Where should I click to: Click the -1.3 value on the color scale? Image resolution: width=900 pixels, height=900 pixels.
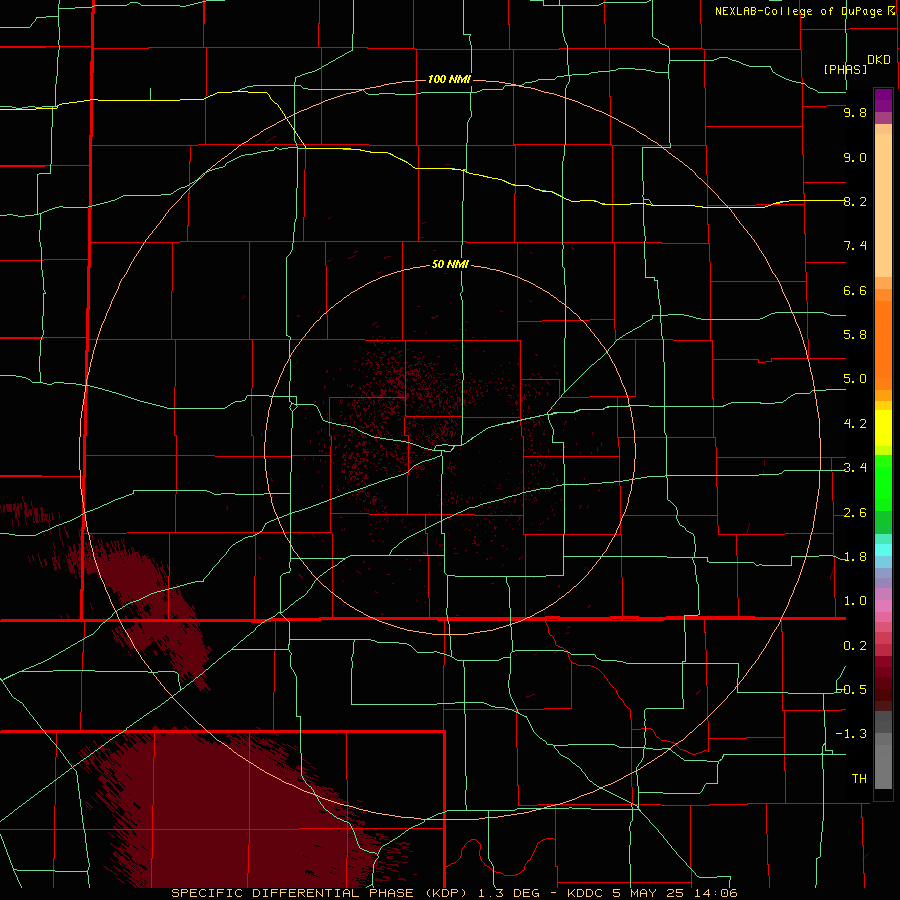(852, 734)
